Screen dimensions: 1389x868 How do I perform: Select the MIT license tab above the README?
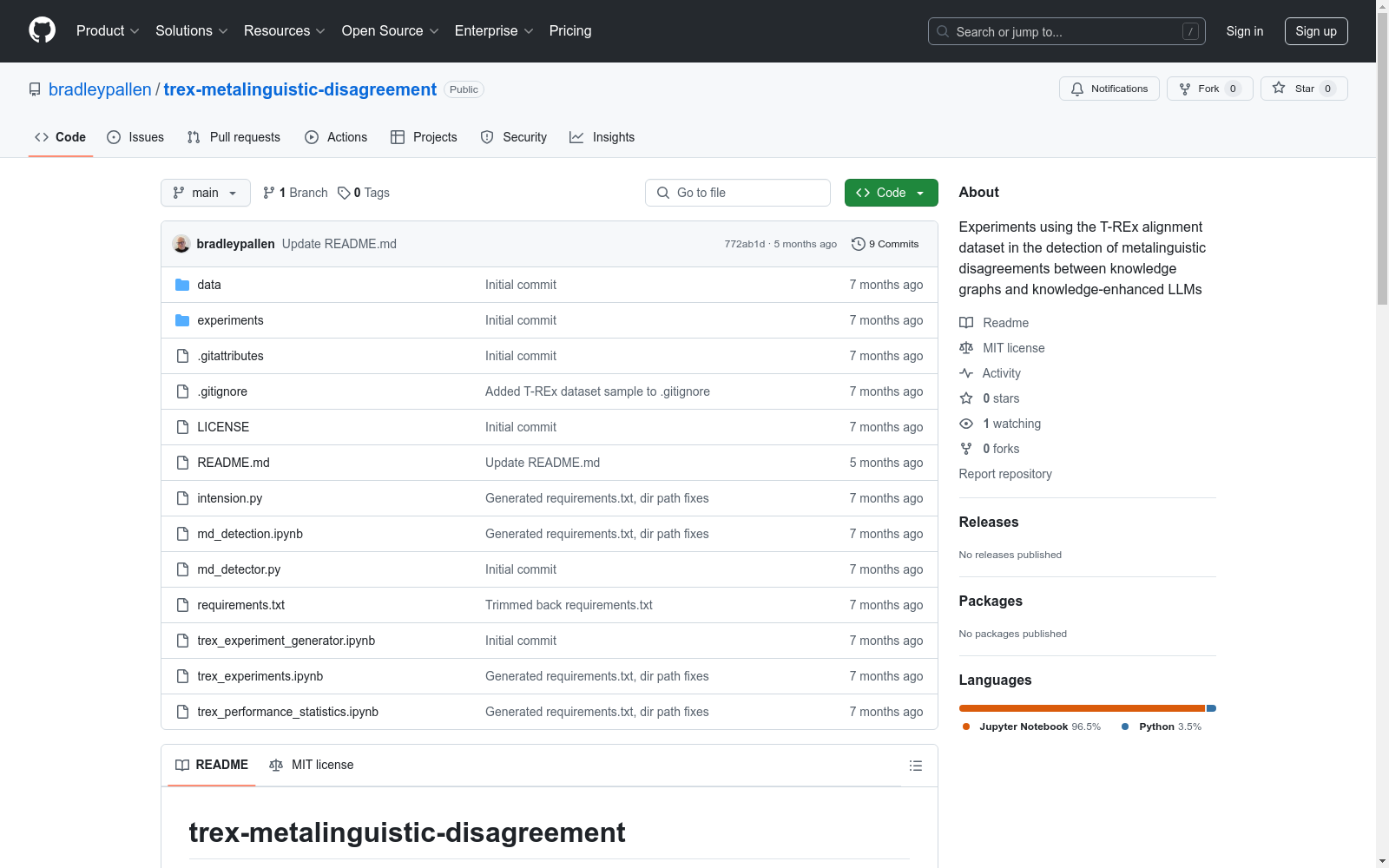(312, 765)
